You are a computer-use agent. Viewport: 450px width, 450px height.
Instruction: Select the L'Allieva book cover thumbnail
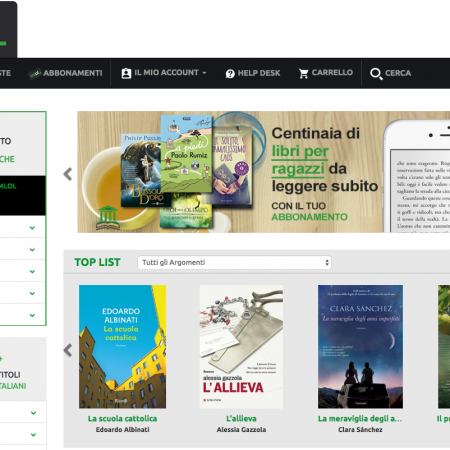[x=241, y=346]
